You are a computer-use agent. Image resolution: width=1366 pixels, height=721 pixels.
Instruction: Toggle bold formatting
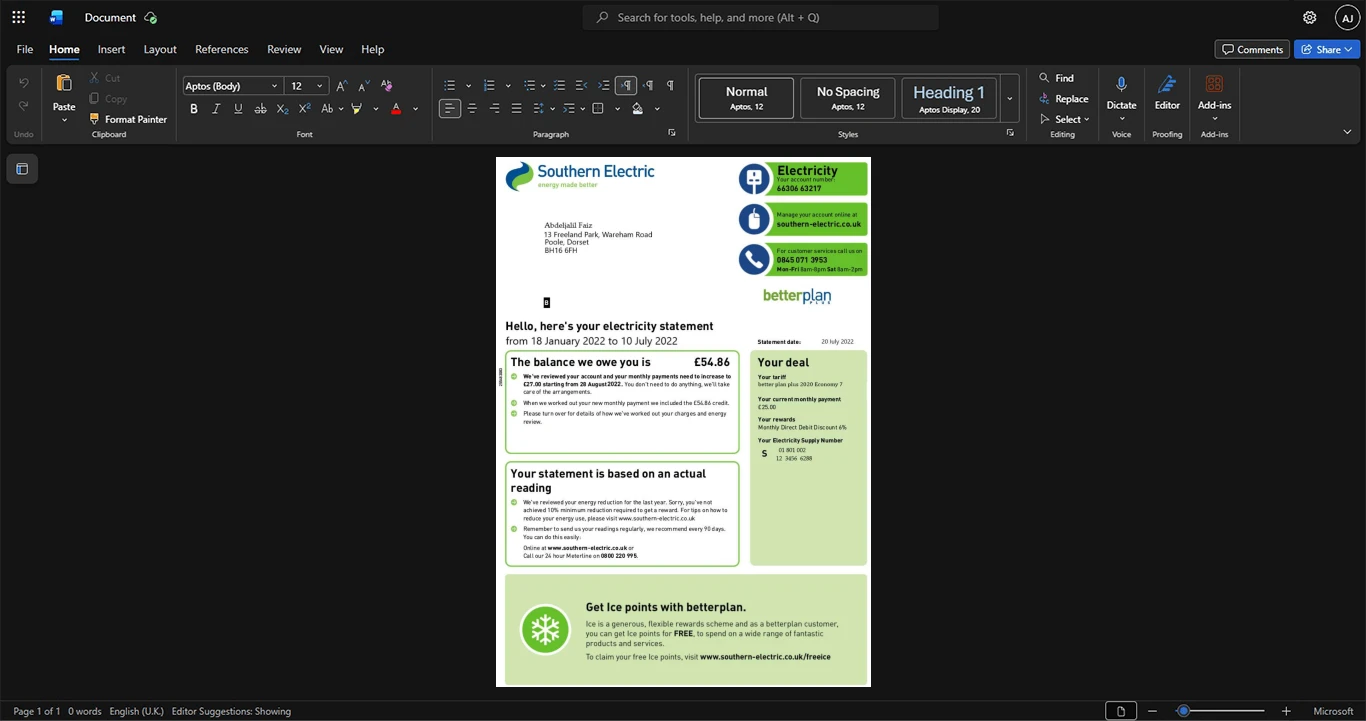194,109
